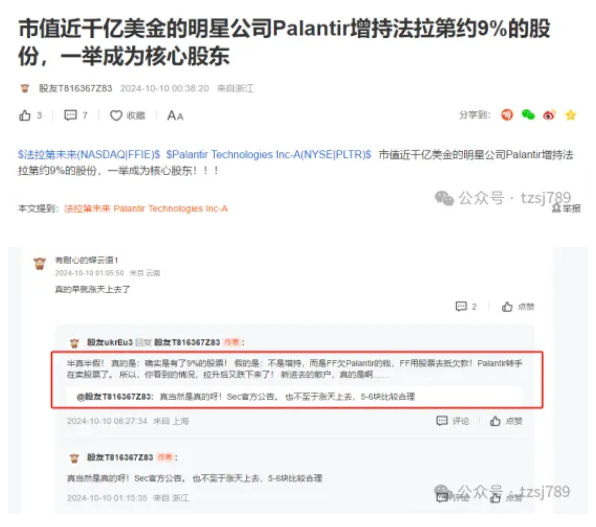Open the post's comment count icon
This screenshot has height=527, width=596.
point(71,115)
